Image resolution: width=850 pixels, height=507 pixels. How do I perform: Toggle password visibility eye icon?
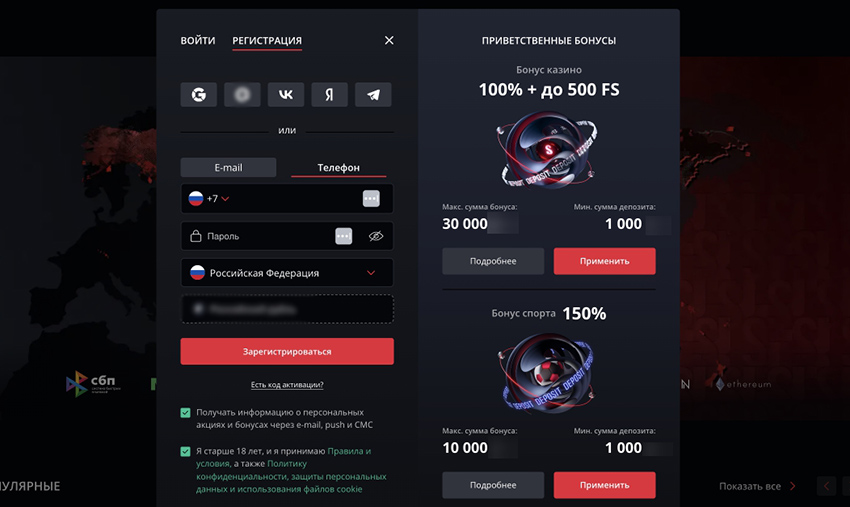[376, 236]
